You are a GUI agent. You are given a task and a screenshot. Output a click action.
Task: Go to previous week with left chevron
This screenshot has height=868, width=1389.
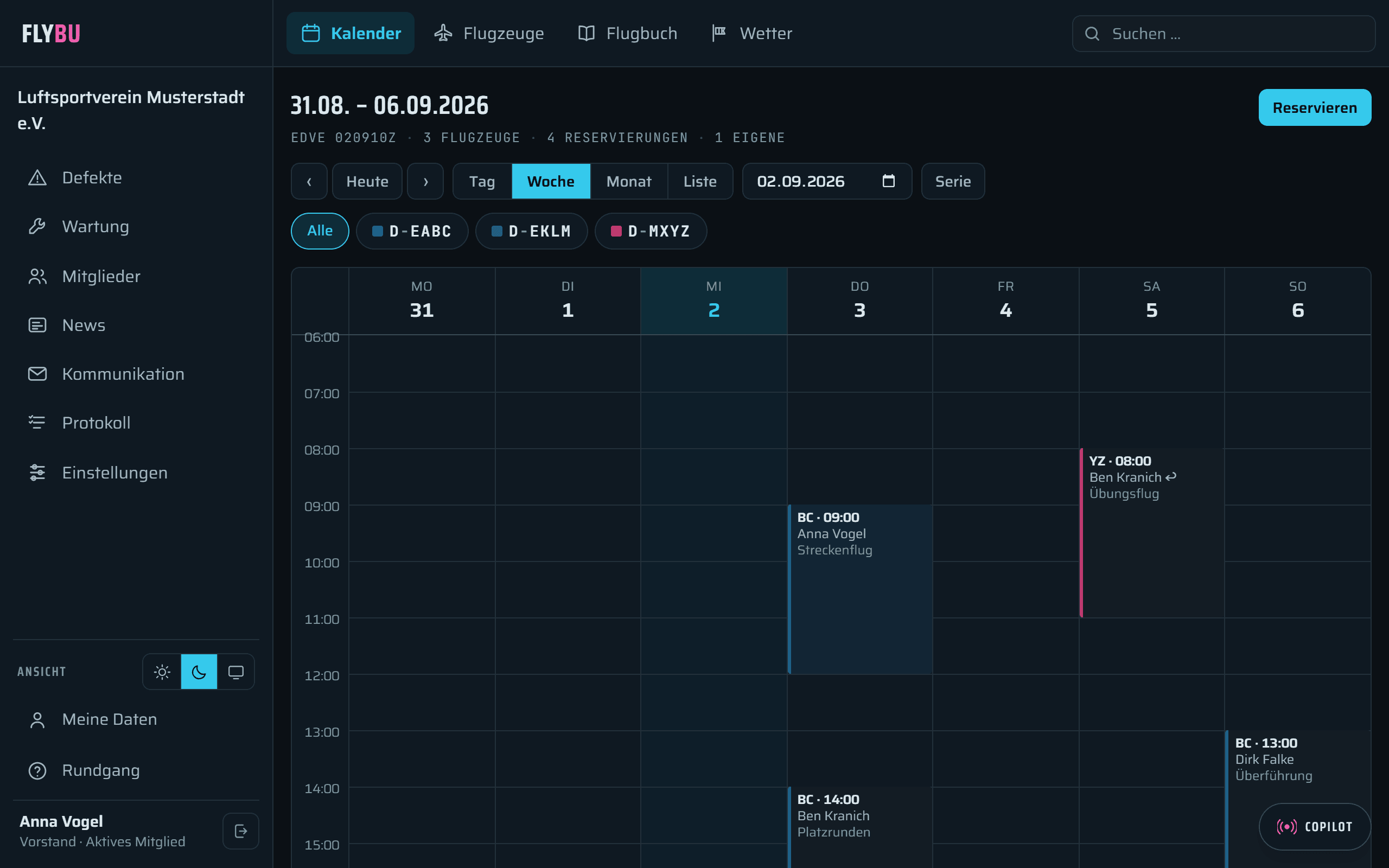[x=309, y=181]
